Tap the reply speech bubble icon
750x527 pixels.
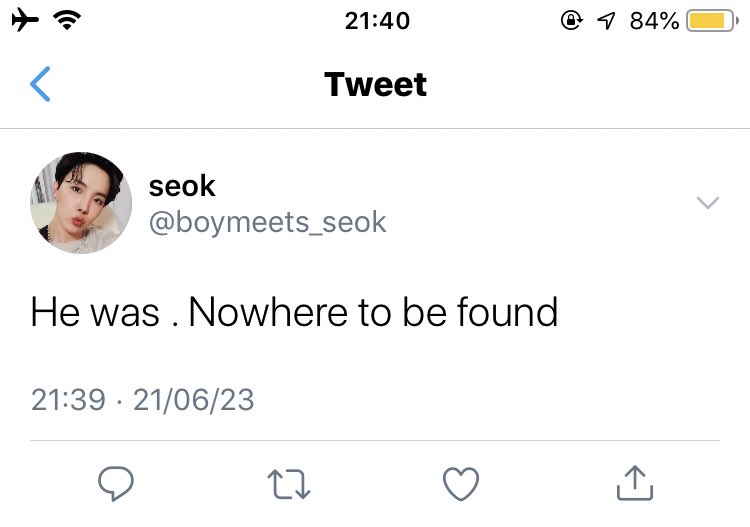point(116,483)
